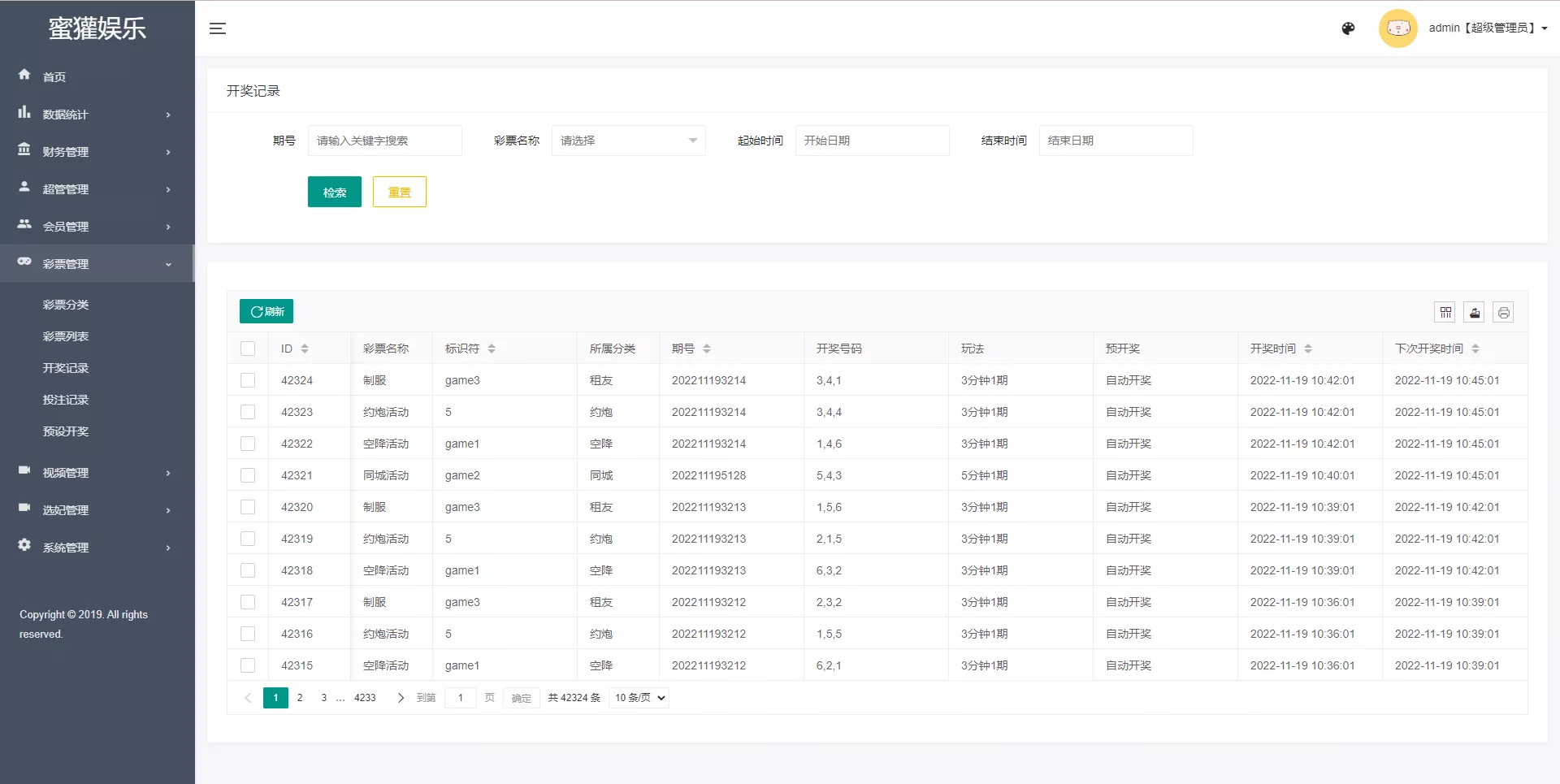Viewport: 1560px width, 784px height.
Task: Click the admin avatar image
Action: (x=1397, y=28)
